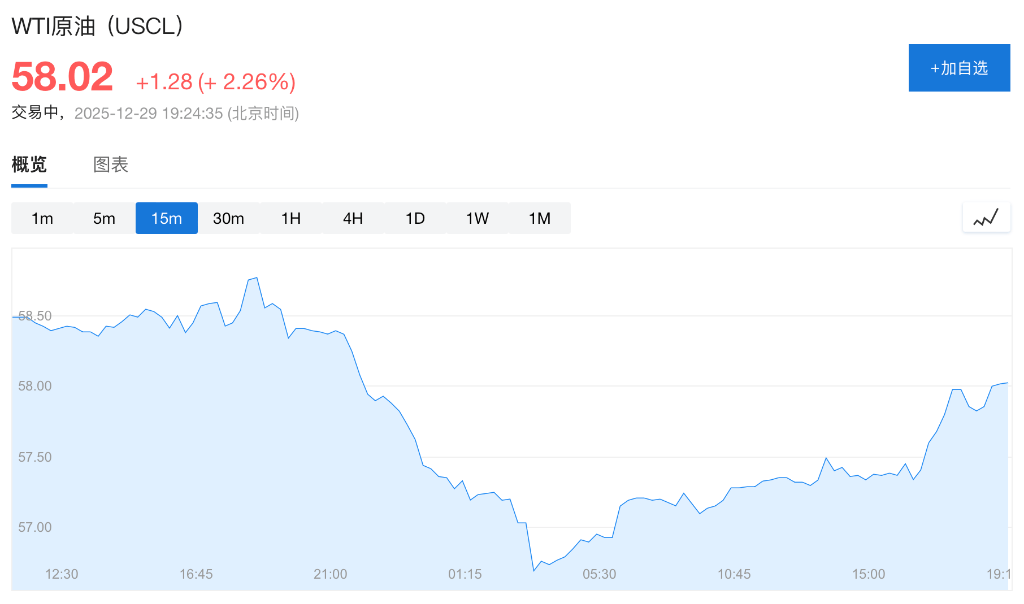Click the 05:30 time axis label
Viewport: 1024px width, 604px height.
point(599,574)
